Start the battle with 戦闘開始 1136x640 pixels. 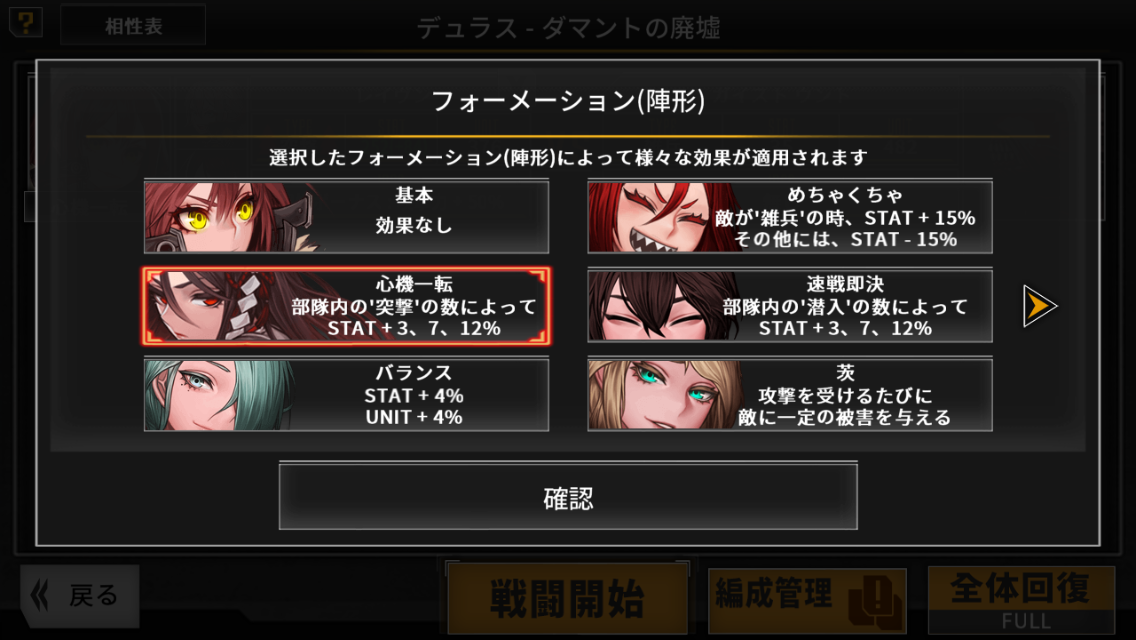click(567, 598)
